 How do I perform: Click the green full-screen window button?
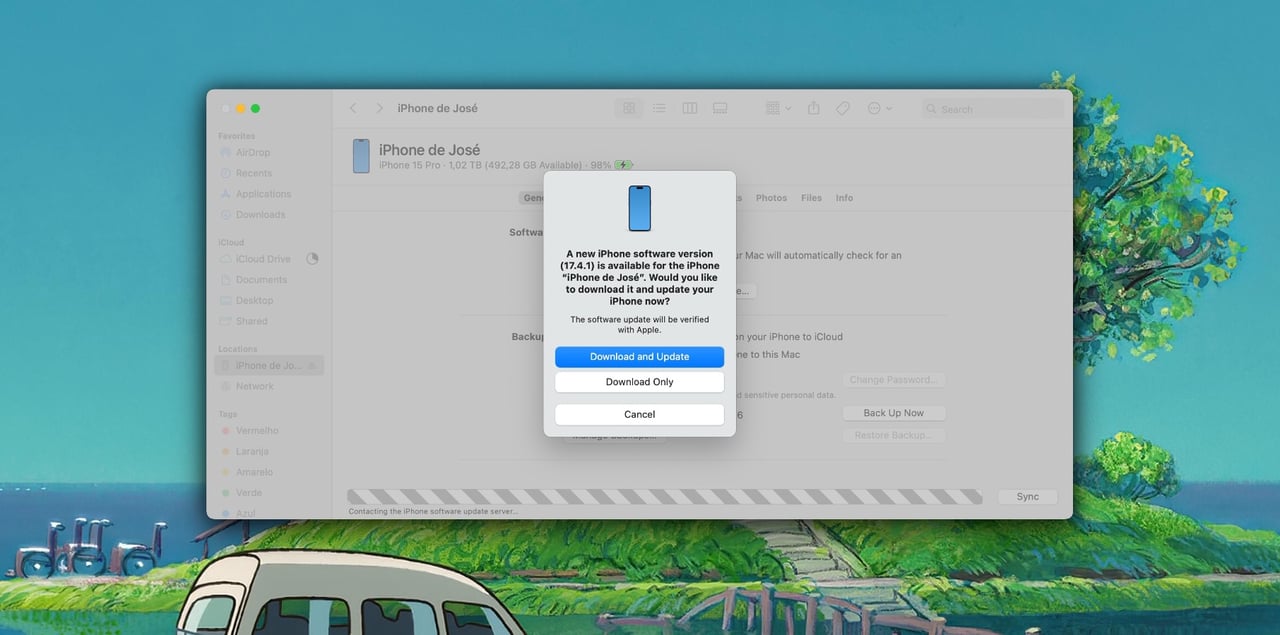click(x=256, y=108)
